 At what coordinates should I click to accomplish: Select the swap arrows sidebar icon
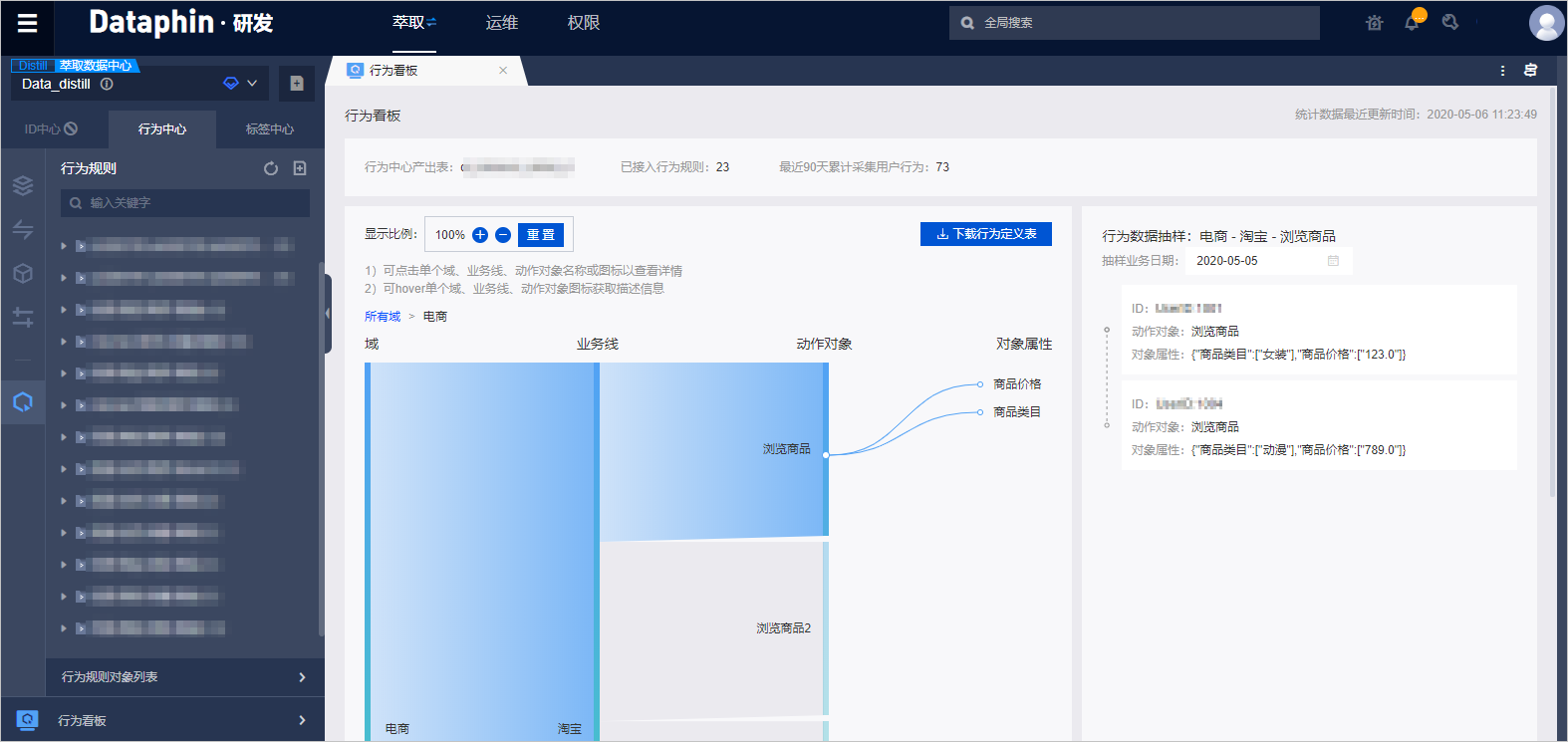[23, 229]
